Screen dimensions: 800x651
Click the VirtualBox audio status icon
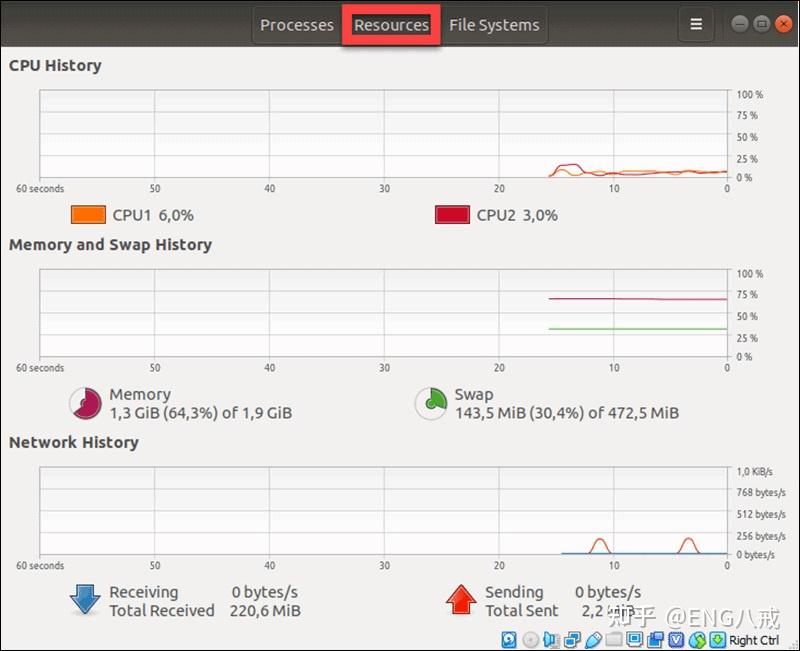[548, 639]
